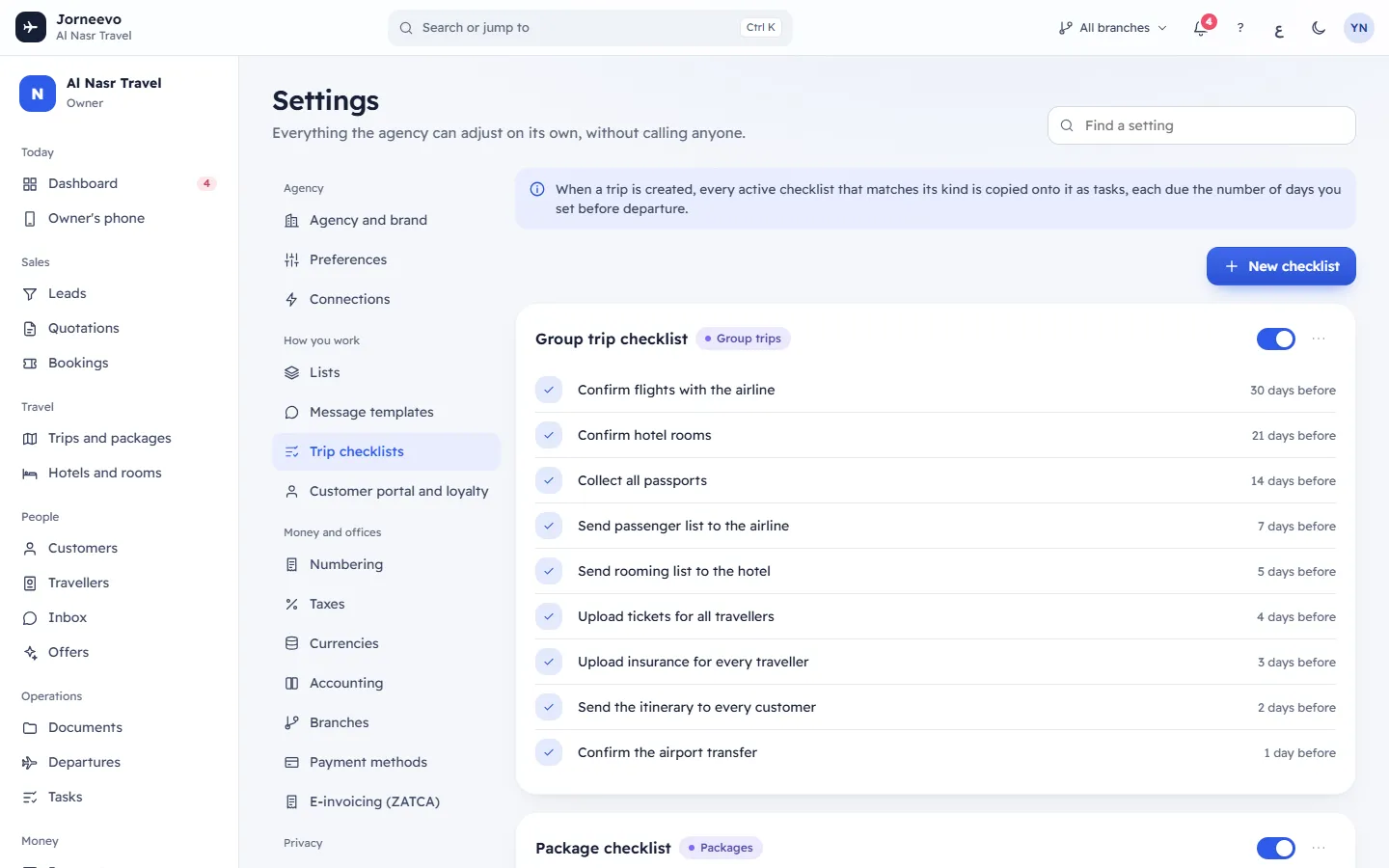Open Customer portal and loyalty settings
1389x868 pixels.
386,491
